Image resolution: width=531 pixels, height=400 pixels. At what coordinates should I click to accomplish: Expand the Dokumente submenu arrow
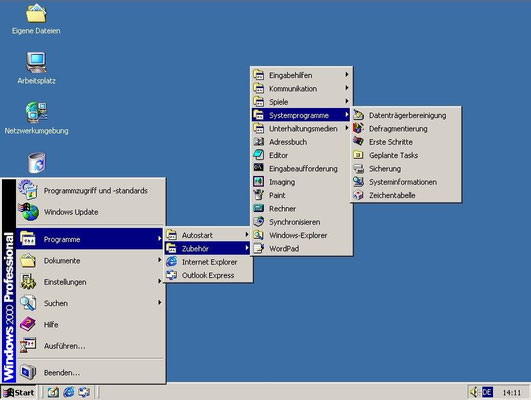159,260
